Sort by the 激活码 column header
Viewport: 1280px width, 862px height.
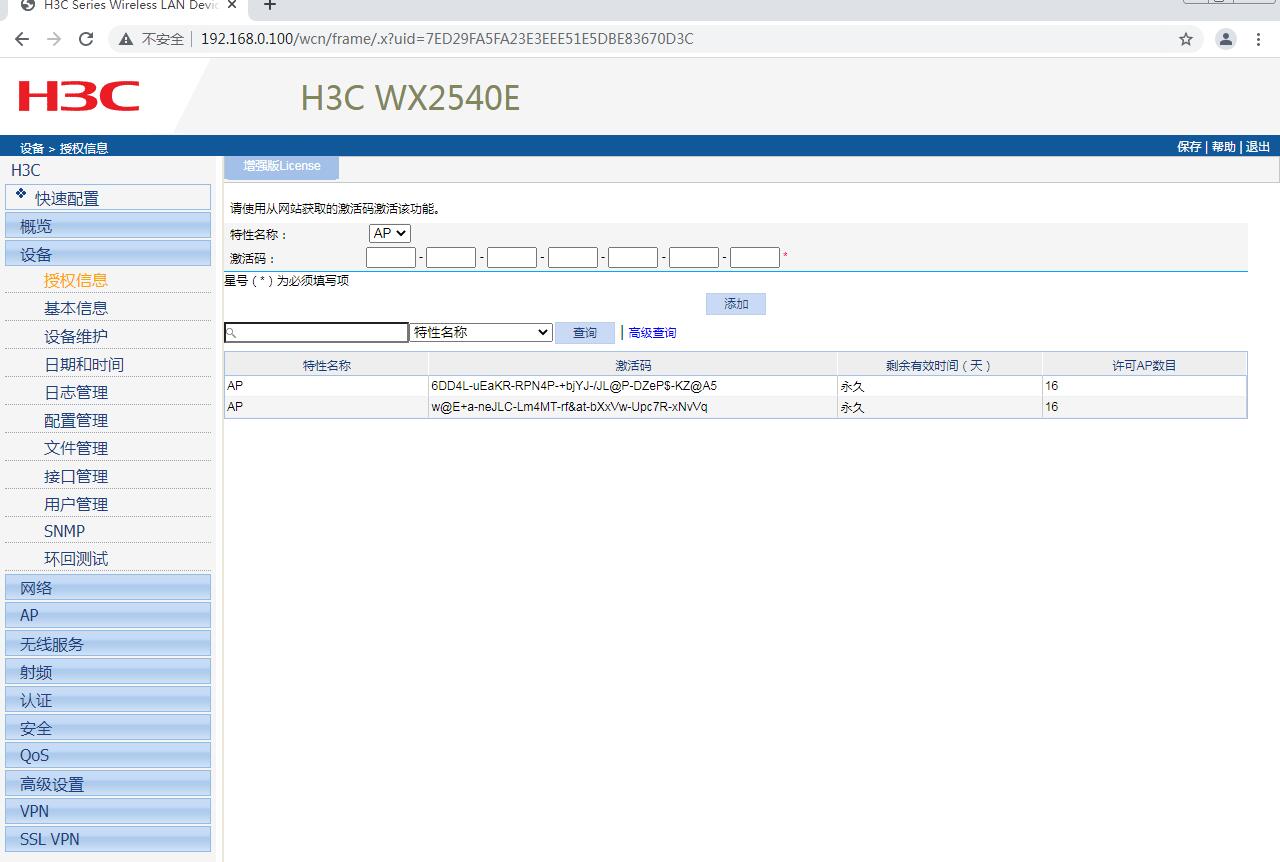point(633,365)
